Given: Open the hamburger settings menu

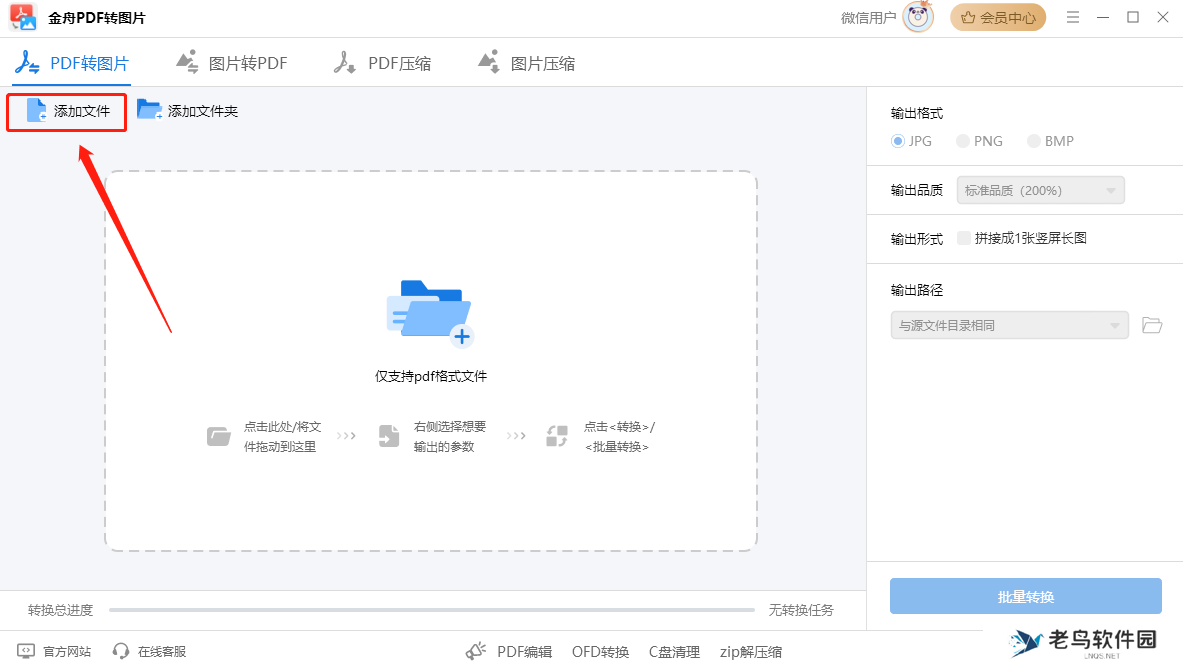Looking at the screenshot, I should click(1073, 17).
